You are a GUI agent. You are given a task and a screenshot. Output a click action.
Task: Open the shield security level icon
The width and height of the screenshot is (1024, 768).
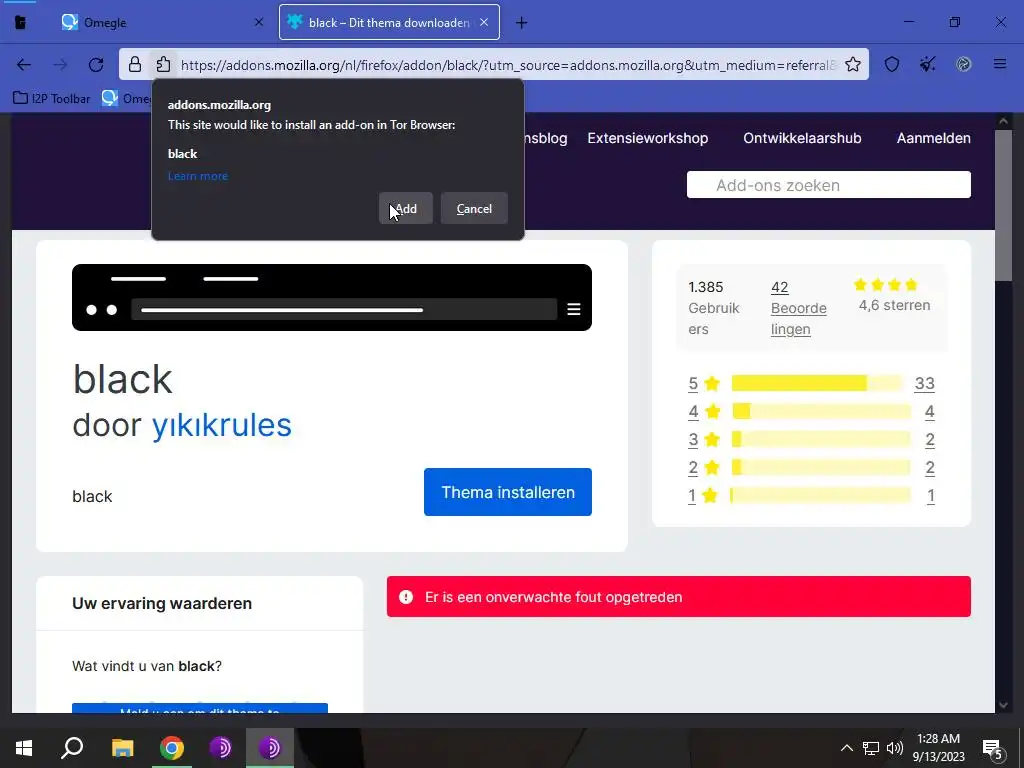(x=892, y=64)
